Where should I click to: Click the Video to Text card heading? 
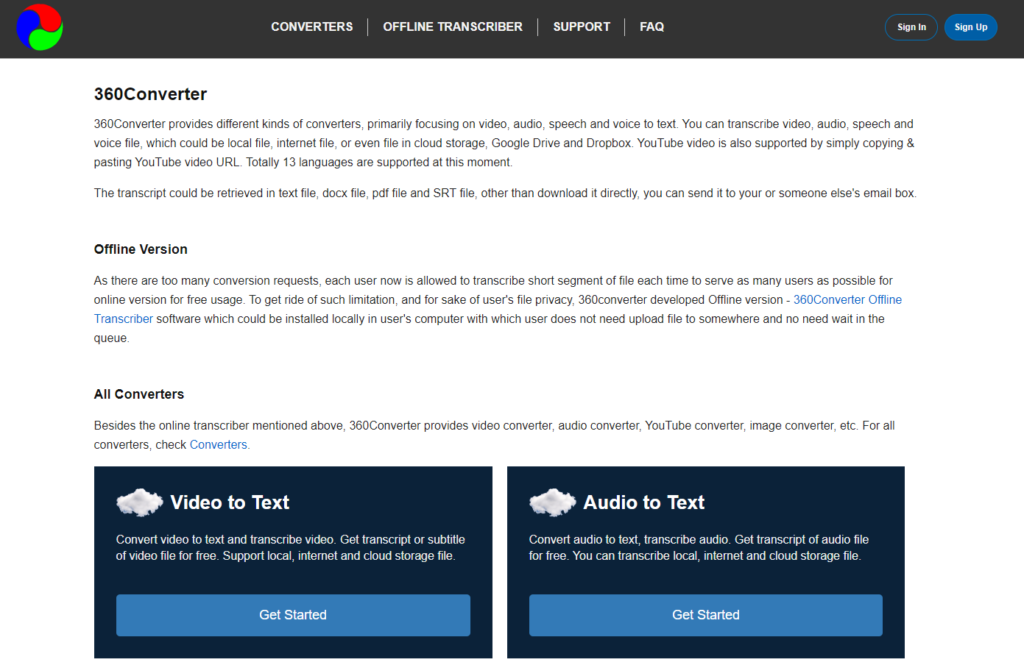tap(229, 502)
